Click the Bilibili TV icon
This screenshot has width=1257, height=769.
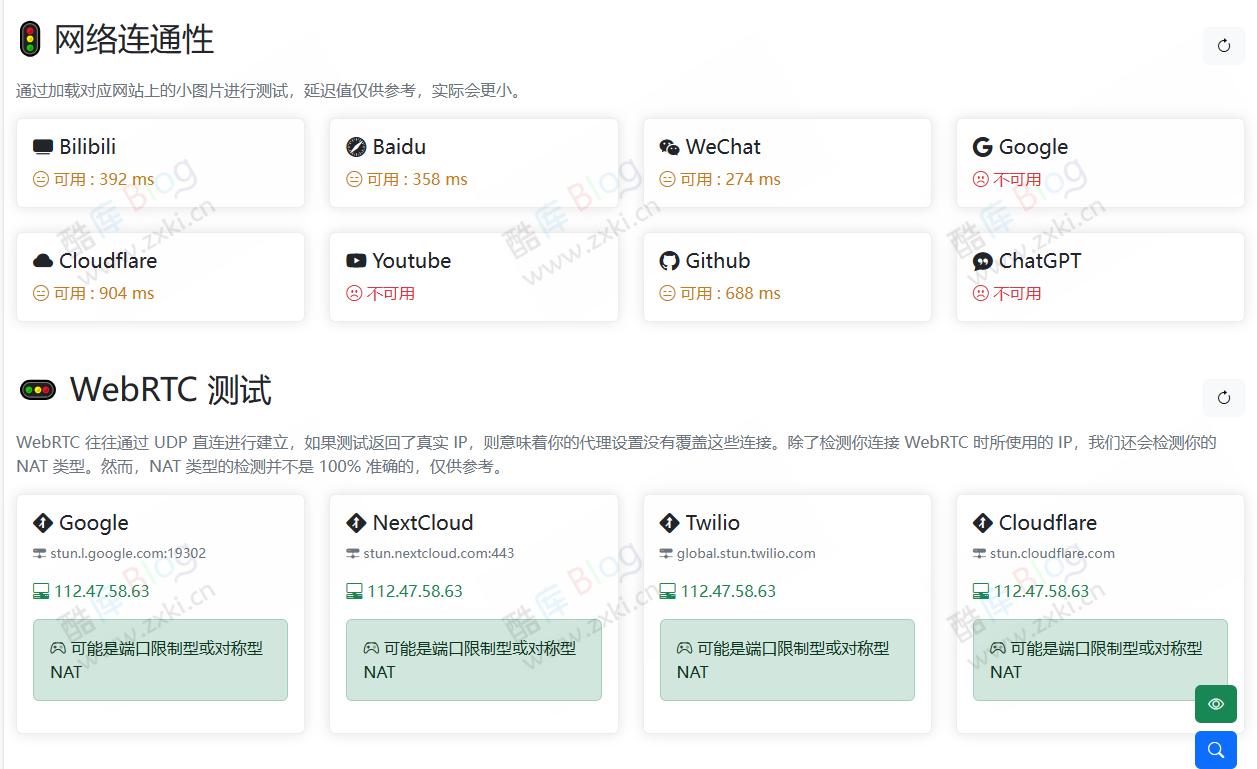pyautogui.click(x=42, y=146)
